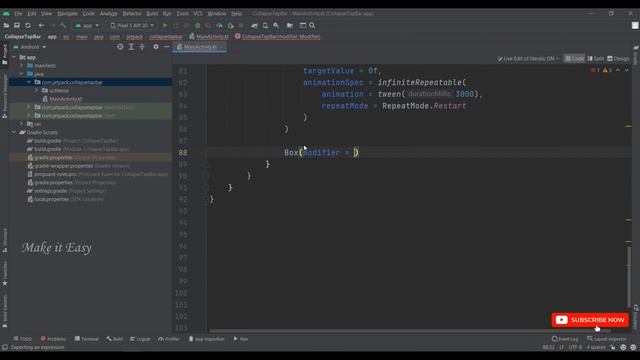Sync project with Gradle files icon
Image resolution: width=640 pixels, height=360 pixels.
point(254,25)
